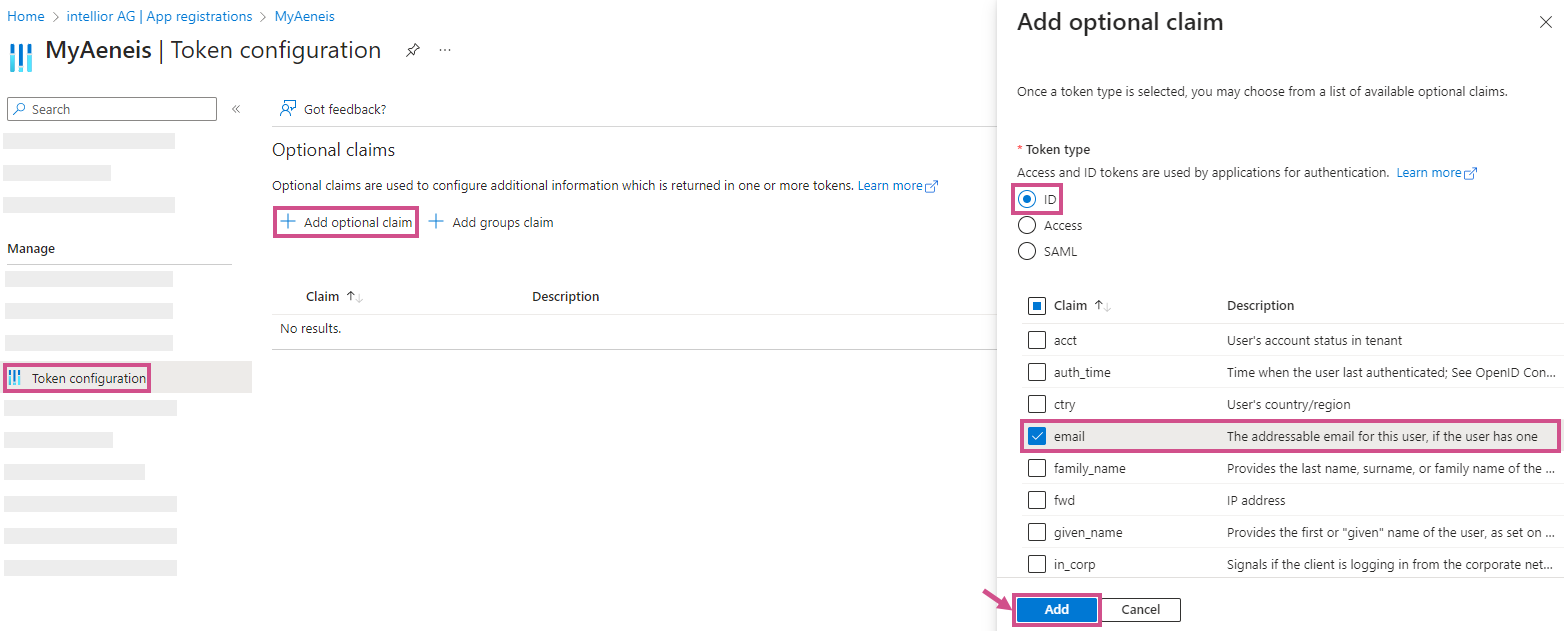Toggle the select-all Claim header checkbox

[1037, 306]
